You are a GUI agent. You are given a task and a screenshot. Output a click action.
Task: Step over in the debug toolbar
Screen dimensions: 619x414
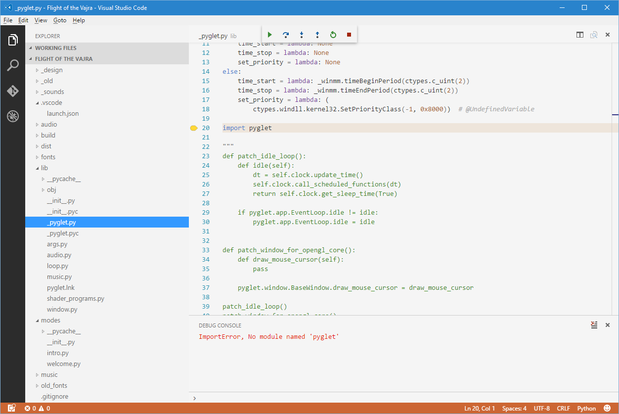(286, 35)
